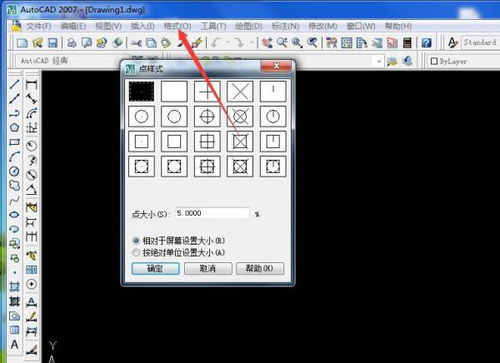The image size is (500, 363).
Task: Select the Revision Cloud tool
Action: click(14, 186)
